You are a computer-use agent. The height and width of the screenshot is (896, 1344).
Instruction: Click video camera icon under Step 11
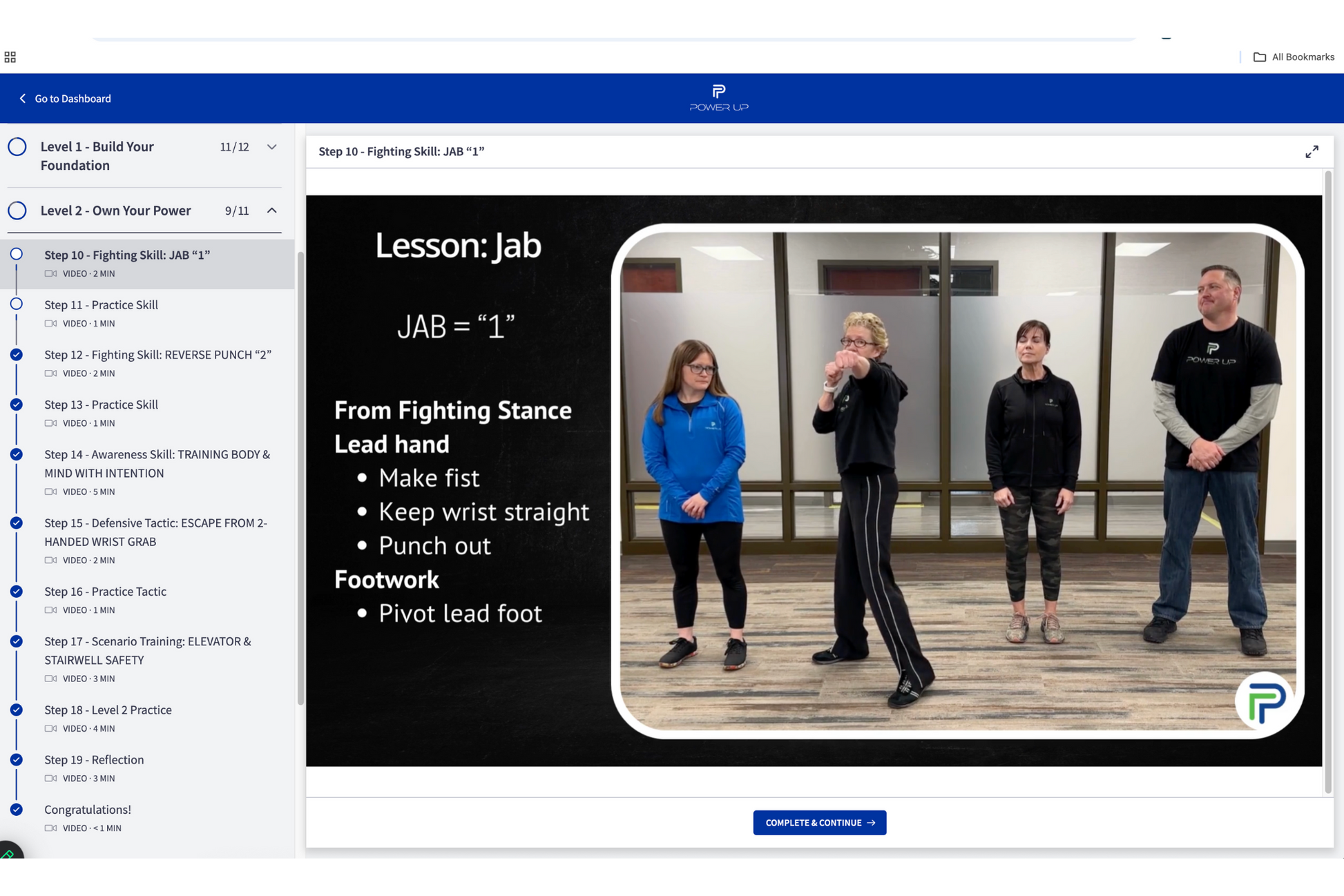50,324
